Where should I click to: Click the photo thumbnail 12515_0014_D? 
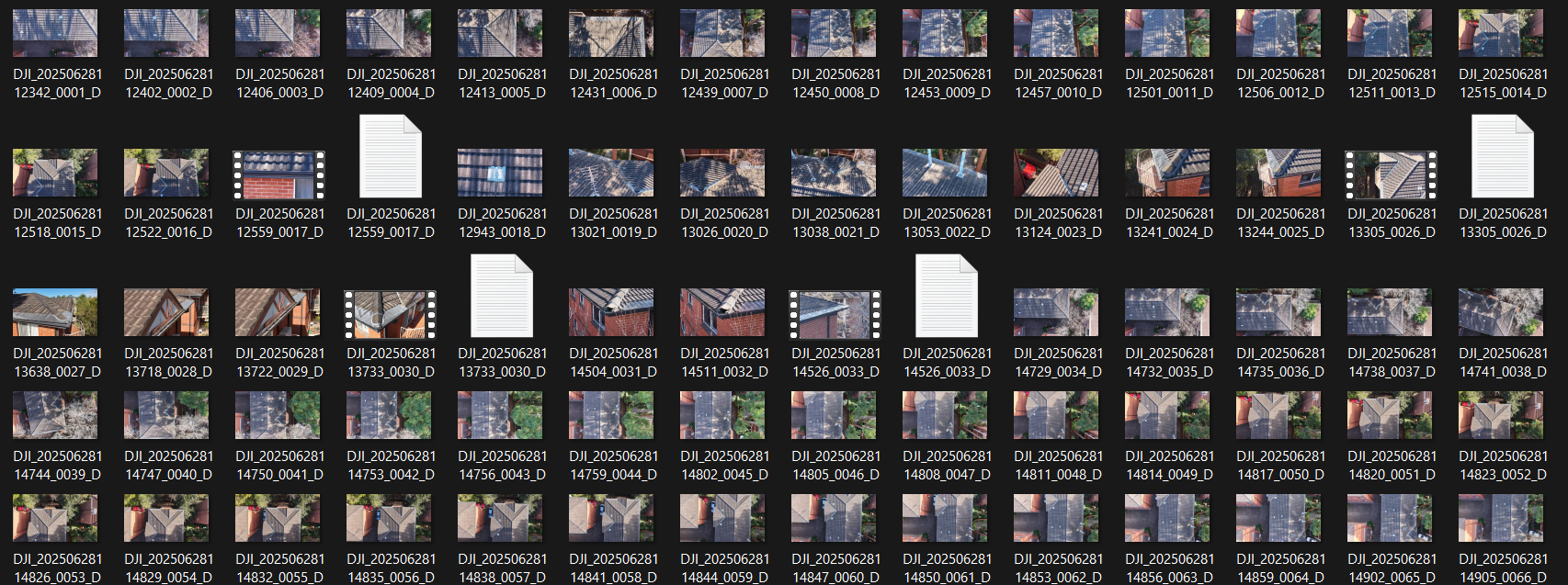click(x=1502, y=33)
